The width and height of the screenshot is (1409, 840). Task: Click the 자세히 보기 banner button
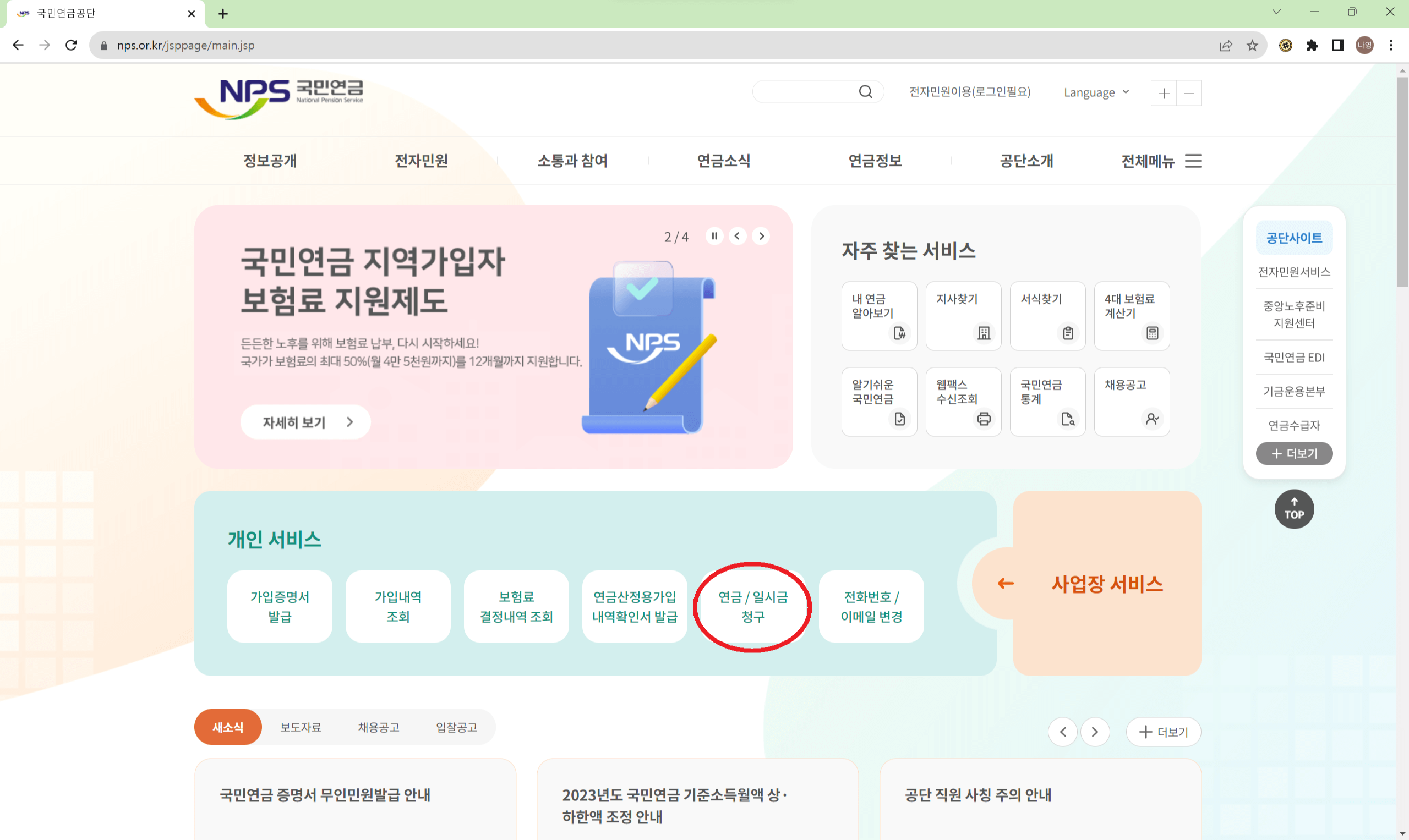coord(305,422)
